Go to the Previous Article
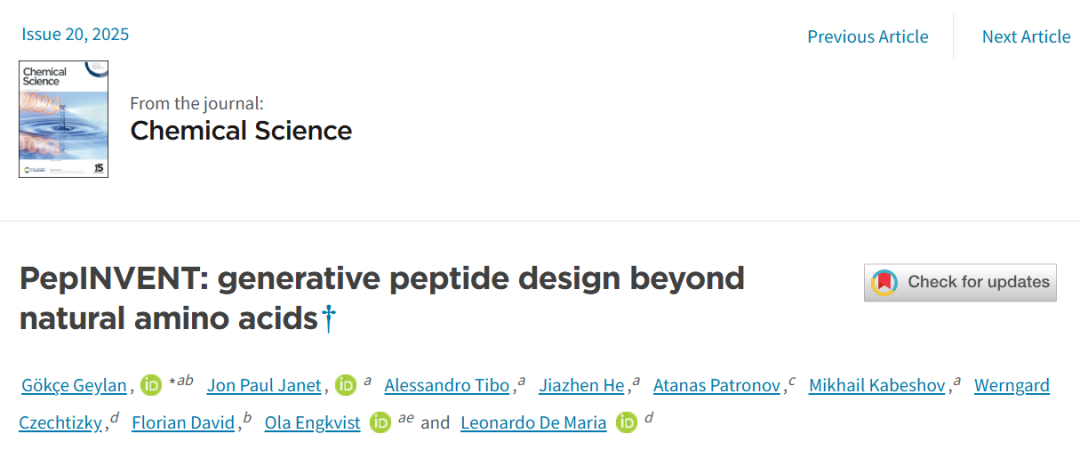 pos(867,37)
